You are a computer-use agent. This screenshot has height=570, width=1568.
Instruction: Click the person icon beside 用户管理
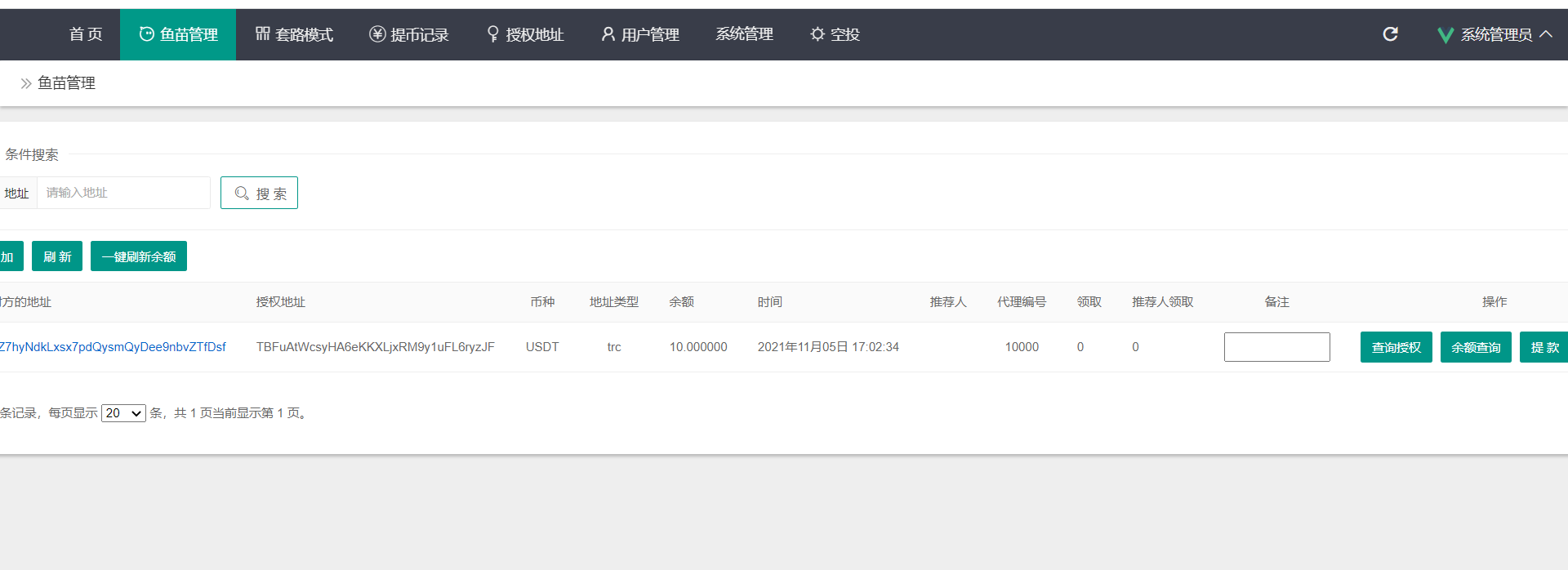pyautogui.click(x=608, y=33)
